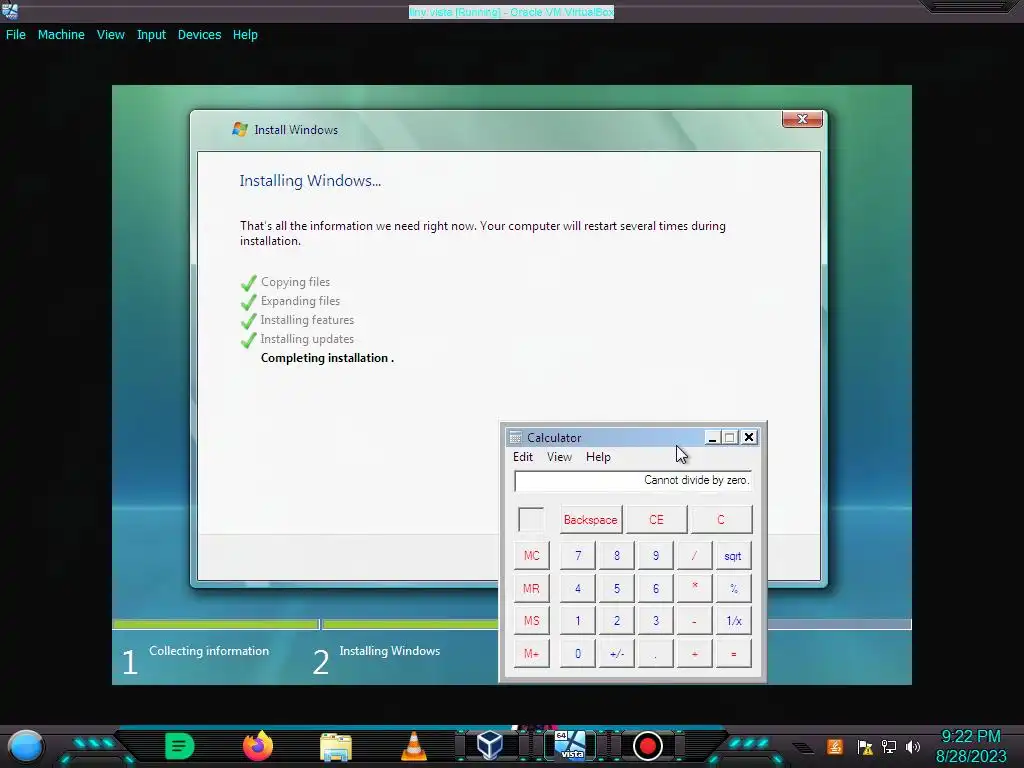
Task: Open VLC media player from taskbar
Action: coord(413,746)
